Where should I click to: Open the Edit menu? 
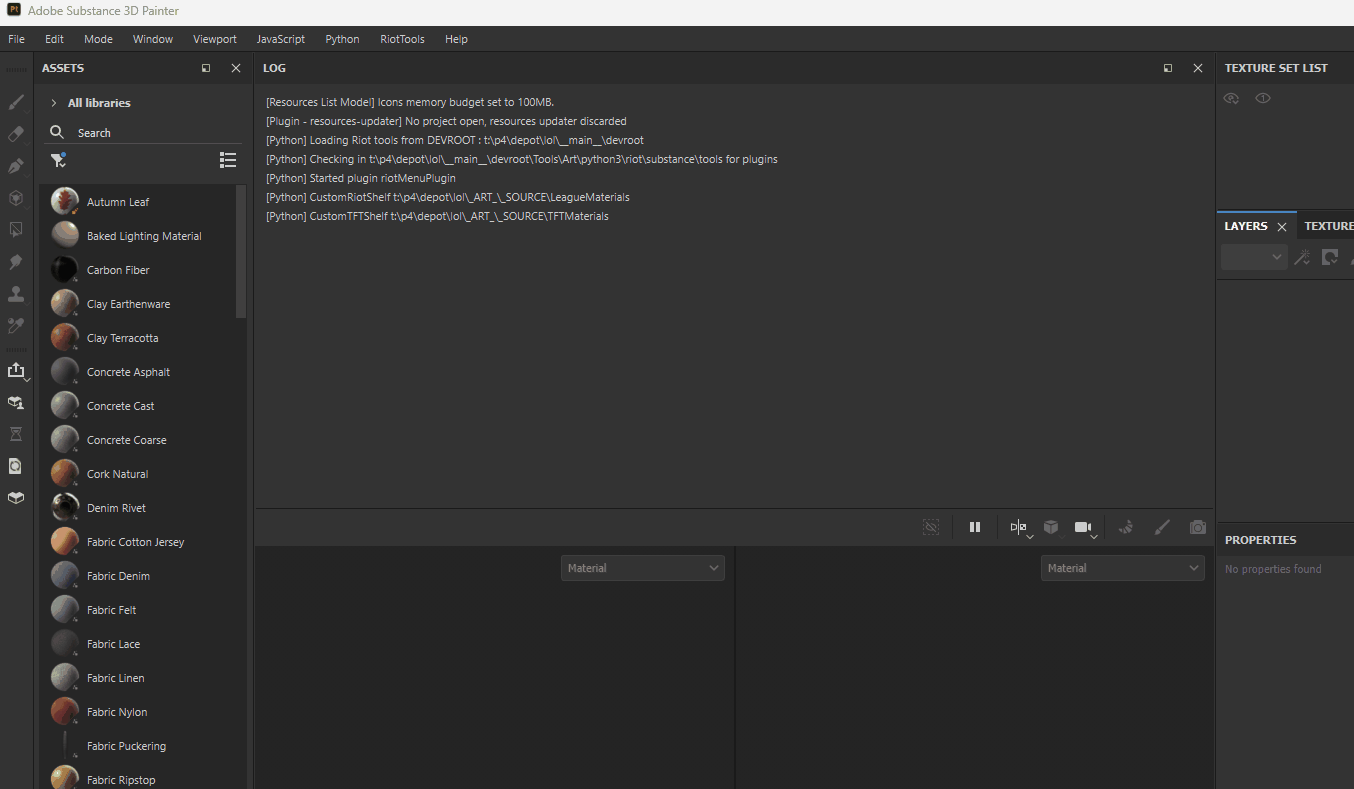click(x=54, y=39)
